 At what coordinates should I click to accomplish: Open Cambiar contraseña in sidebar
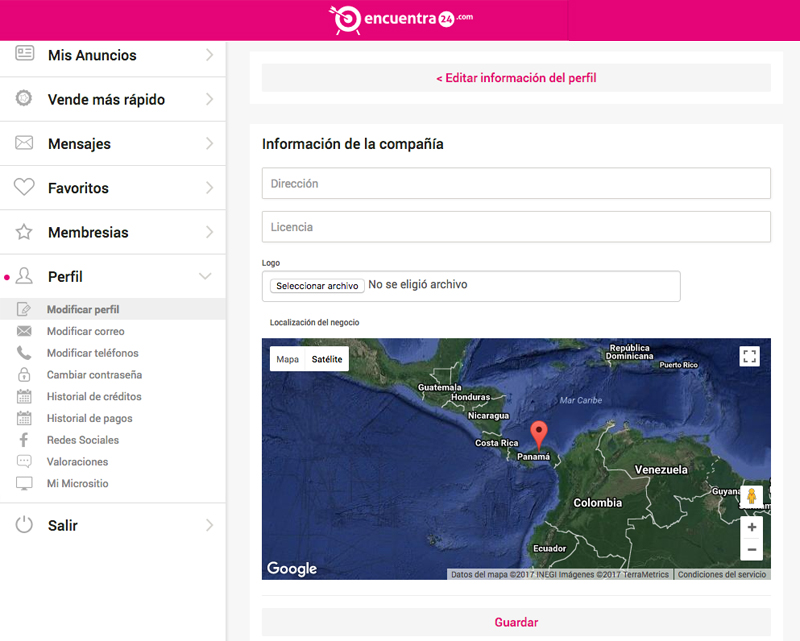(94, 375)
